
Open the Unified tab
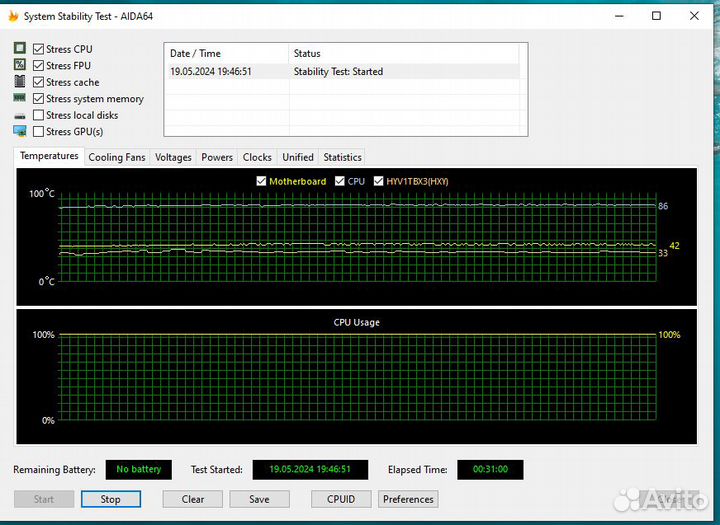coord(298,157)
